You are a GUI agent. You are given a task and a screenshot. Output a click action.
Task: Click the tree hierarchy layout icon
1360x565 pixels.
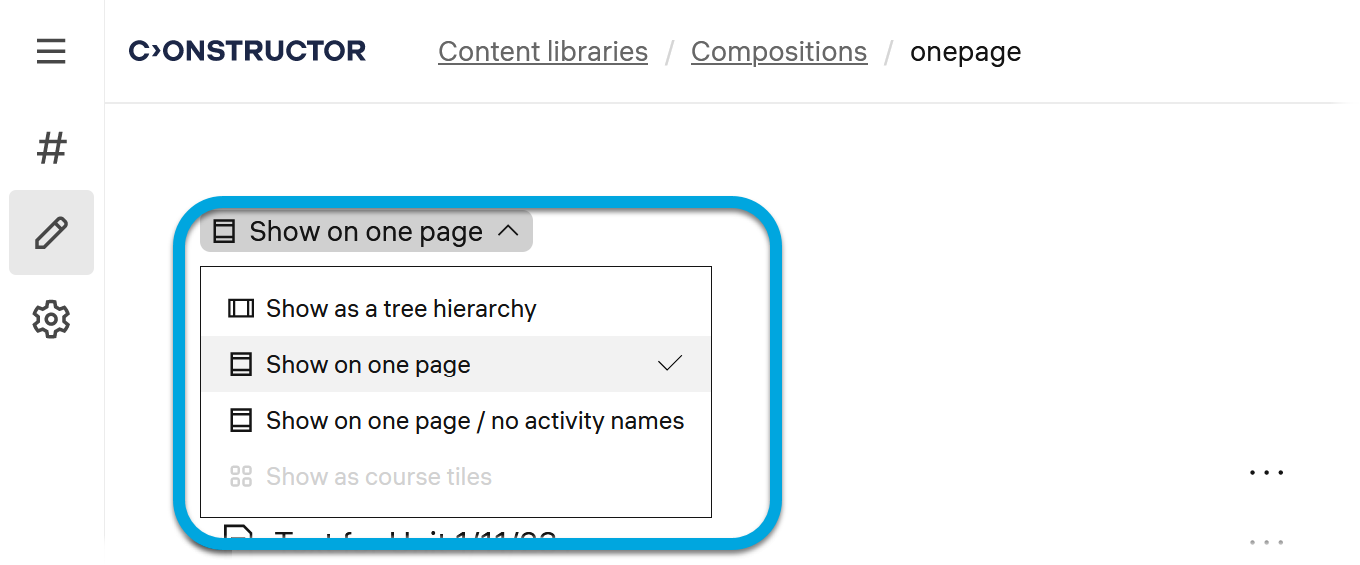(x=240, y=309)
